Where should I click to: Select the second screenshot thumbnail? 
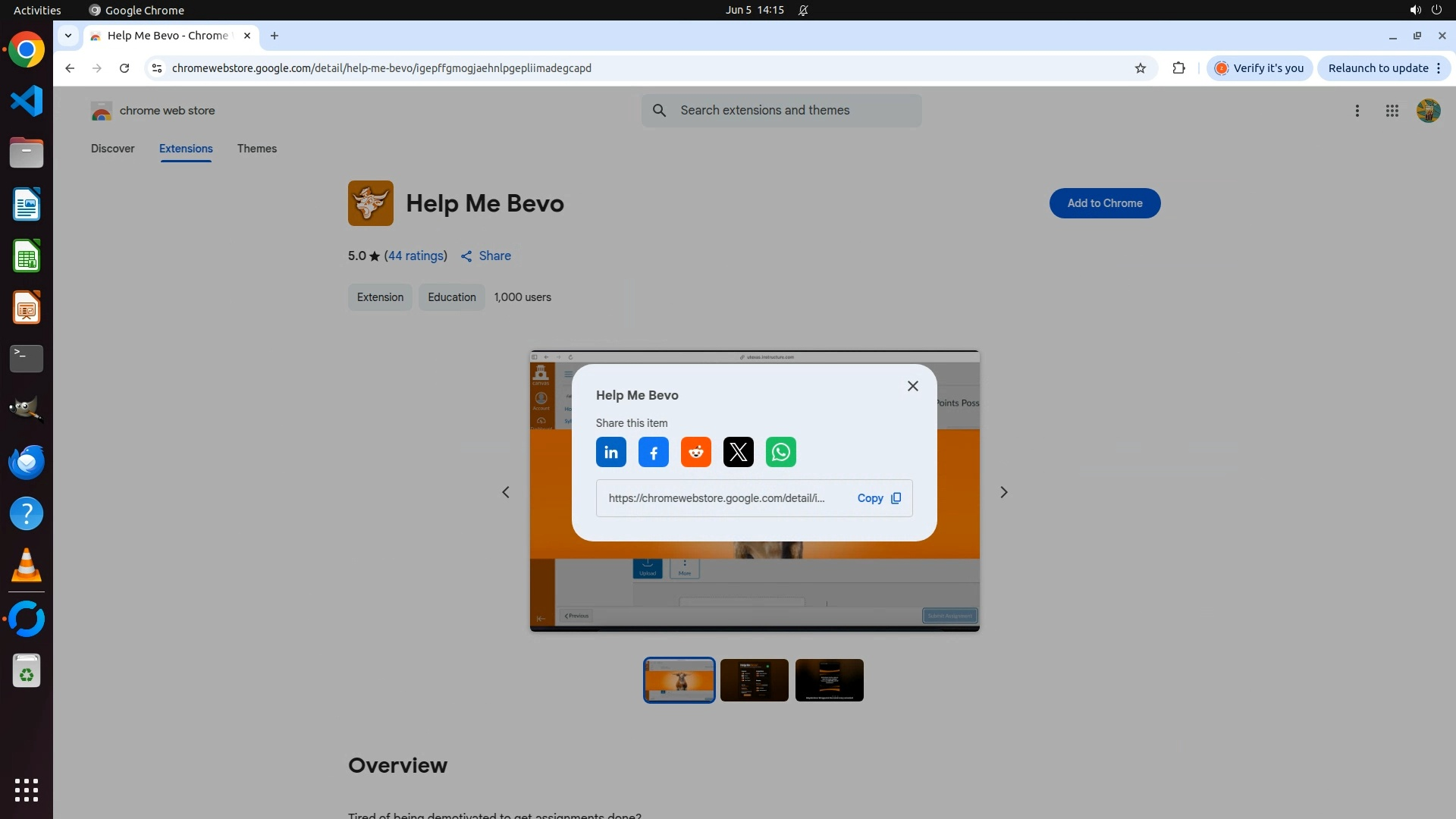754,680
